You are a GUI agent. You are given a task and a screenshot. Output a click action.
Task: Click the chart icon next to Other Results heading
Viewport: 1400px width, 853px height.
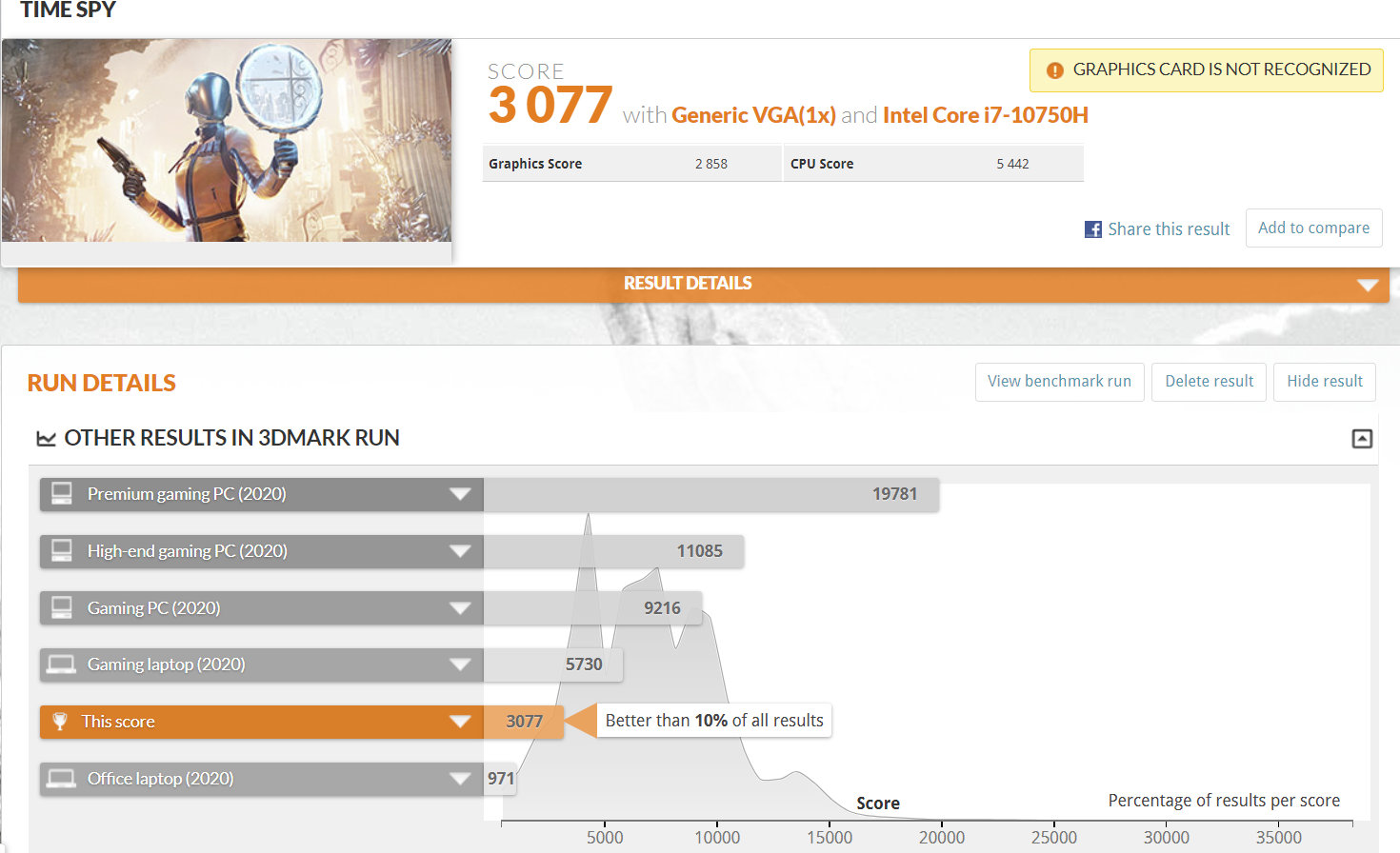coord(46,438)
